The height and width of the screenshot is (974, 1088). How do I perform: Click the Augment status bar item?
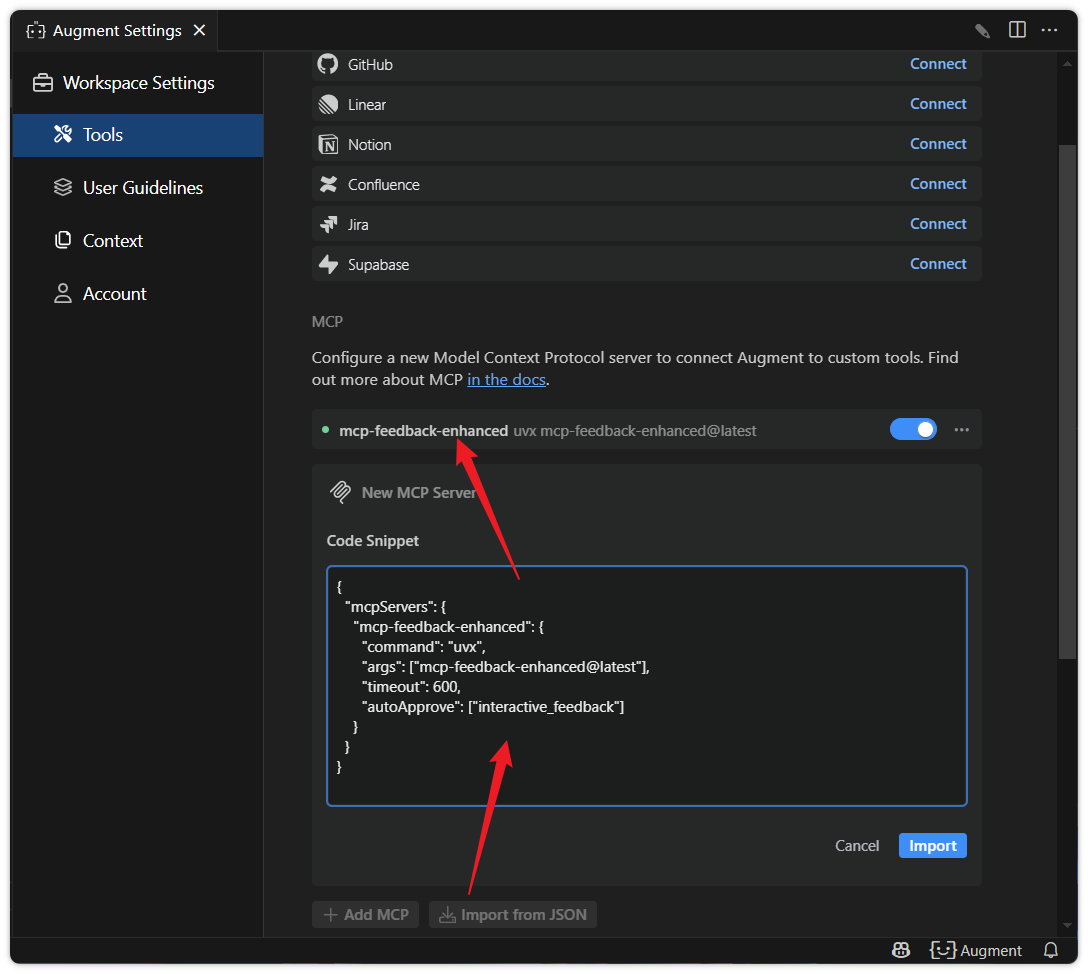point(975,950)
